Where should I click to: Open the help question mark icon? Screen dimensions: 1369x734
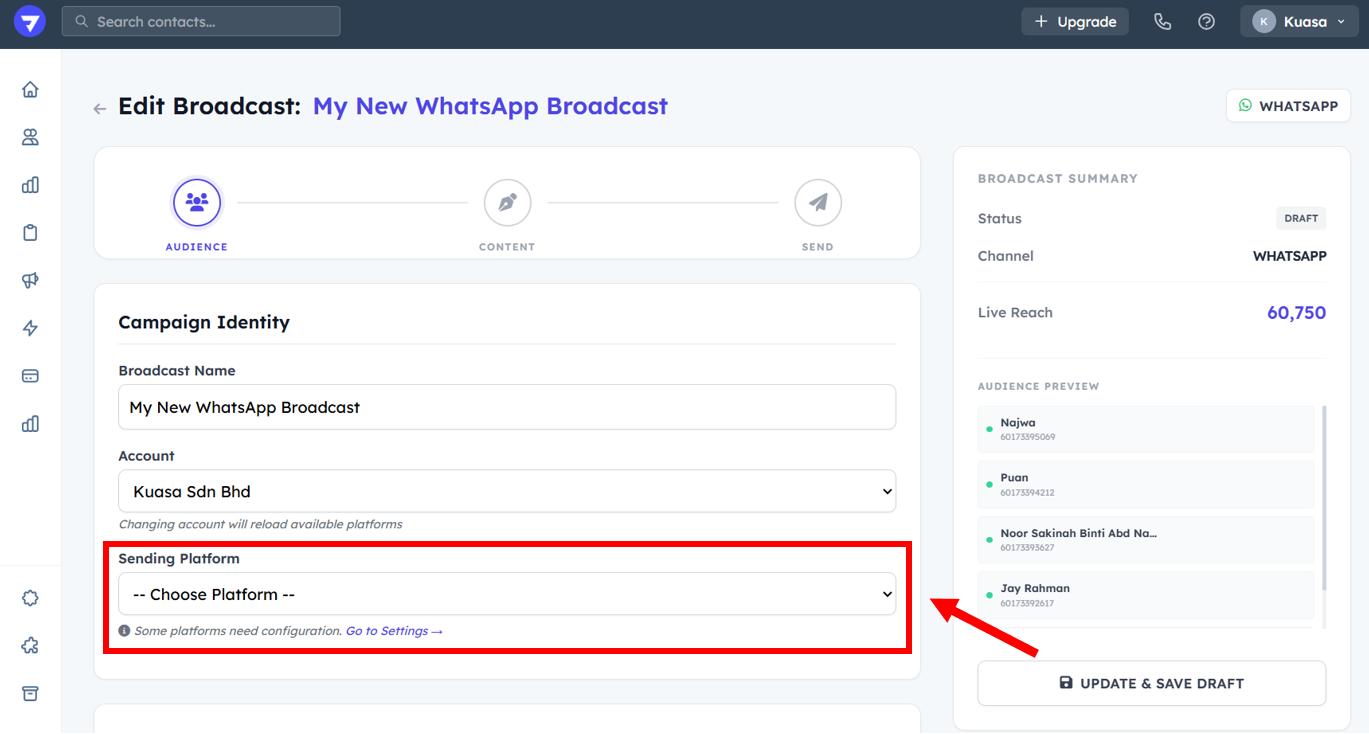click(1206, 21)
